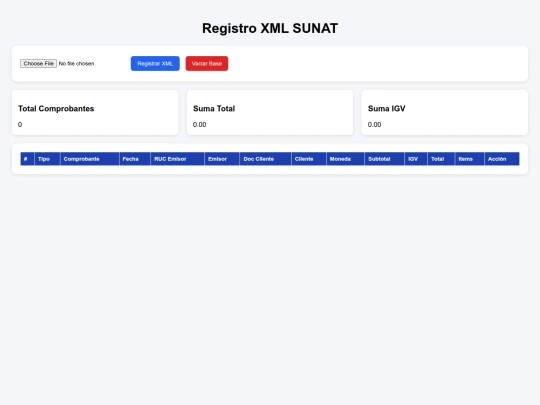Click the Suma Total value 0.00
Viewport: 540px width, 405px height.
pos(199,125)
